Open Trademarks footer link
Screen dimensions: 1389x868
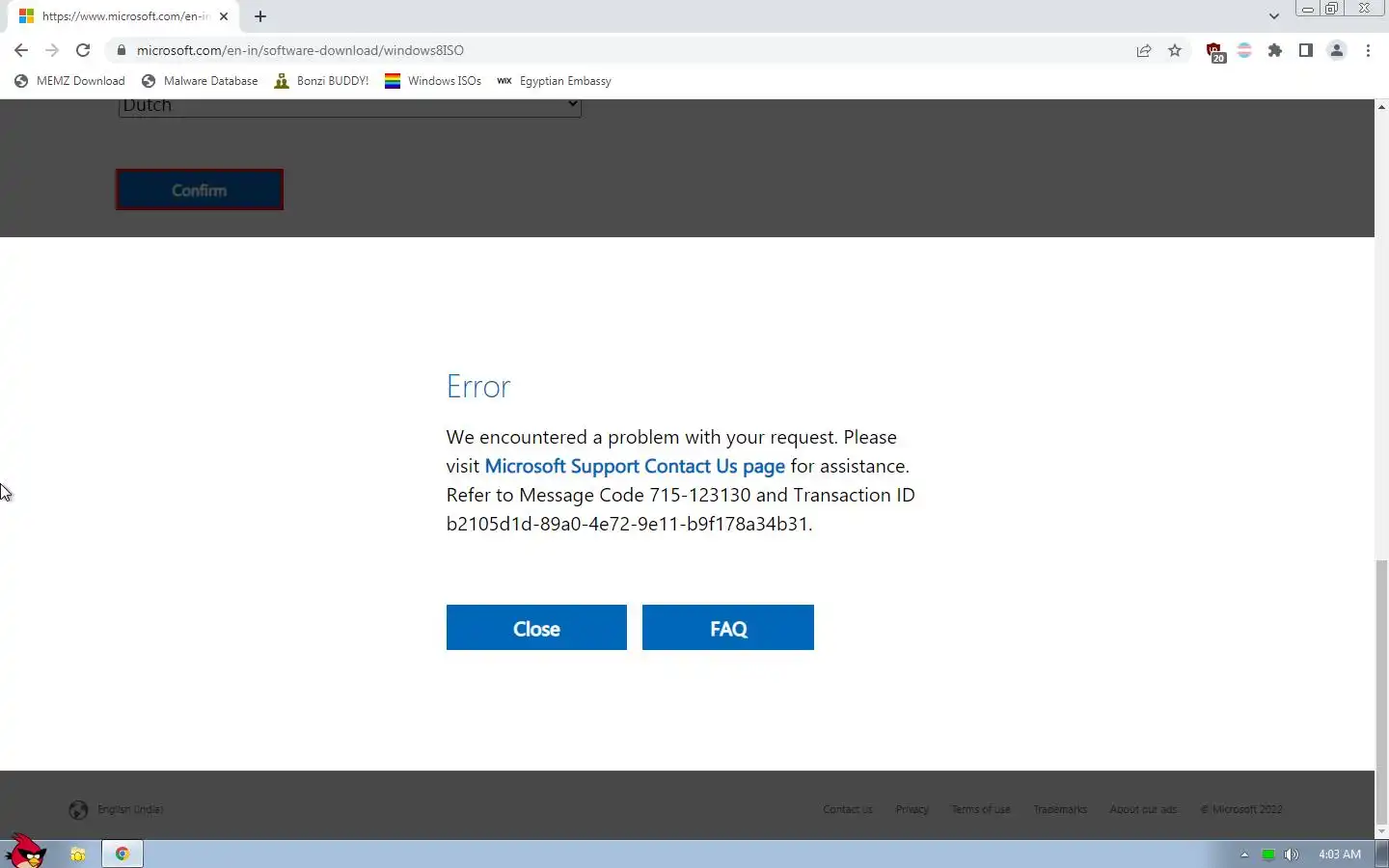click(1060, 810)
